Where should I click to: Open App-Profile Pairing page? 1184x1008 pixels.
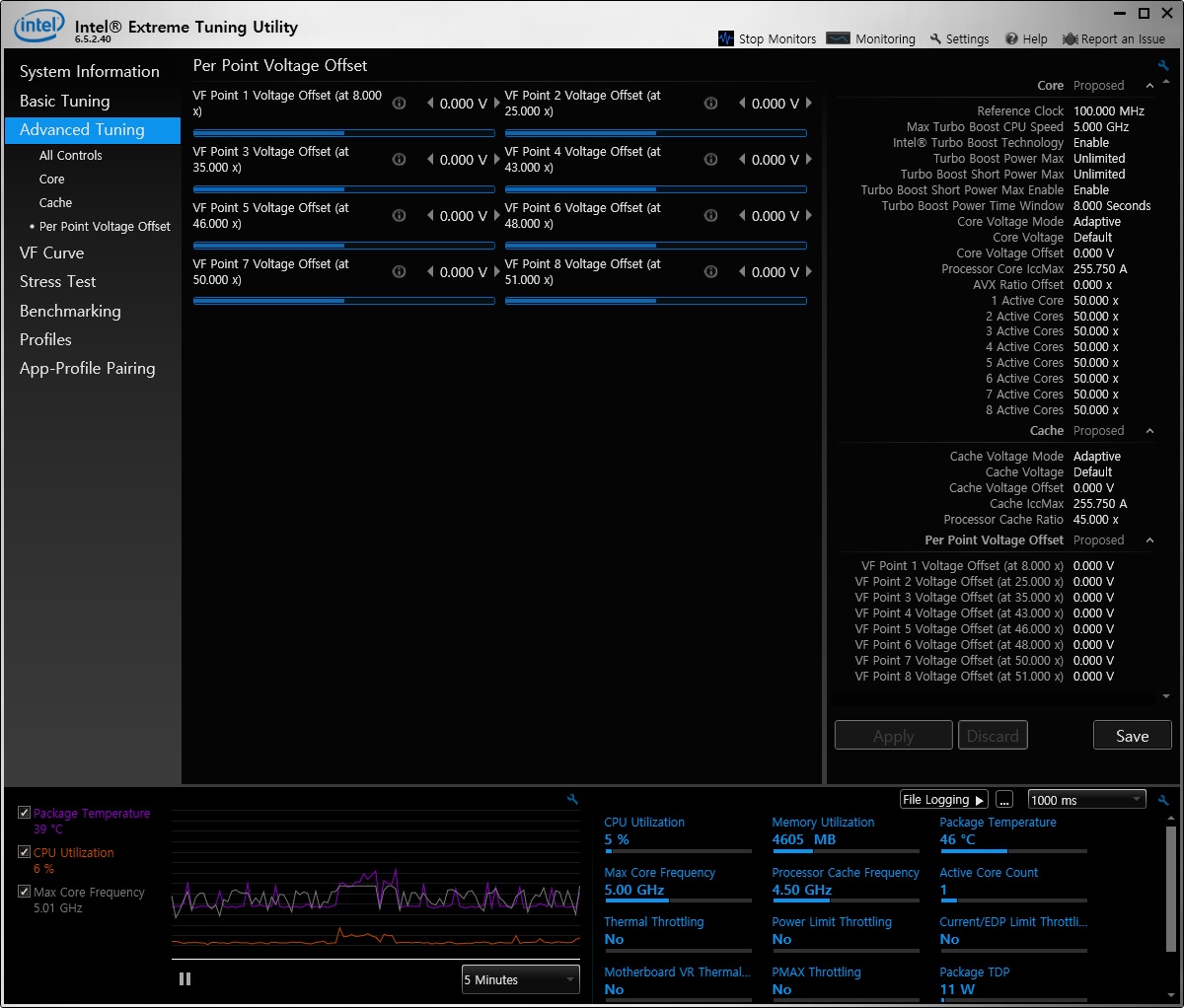pyautogui.click(x=88, y=368)
